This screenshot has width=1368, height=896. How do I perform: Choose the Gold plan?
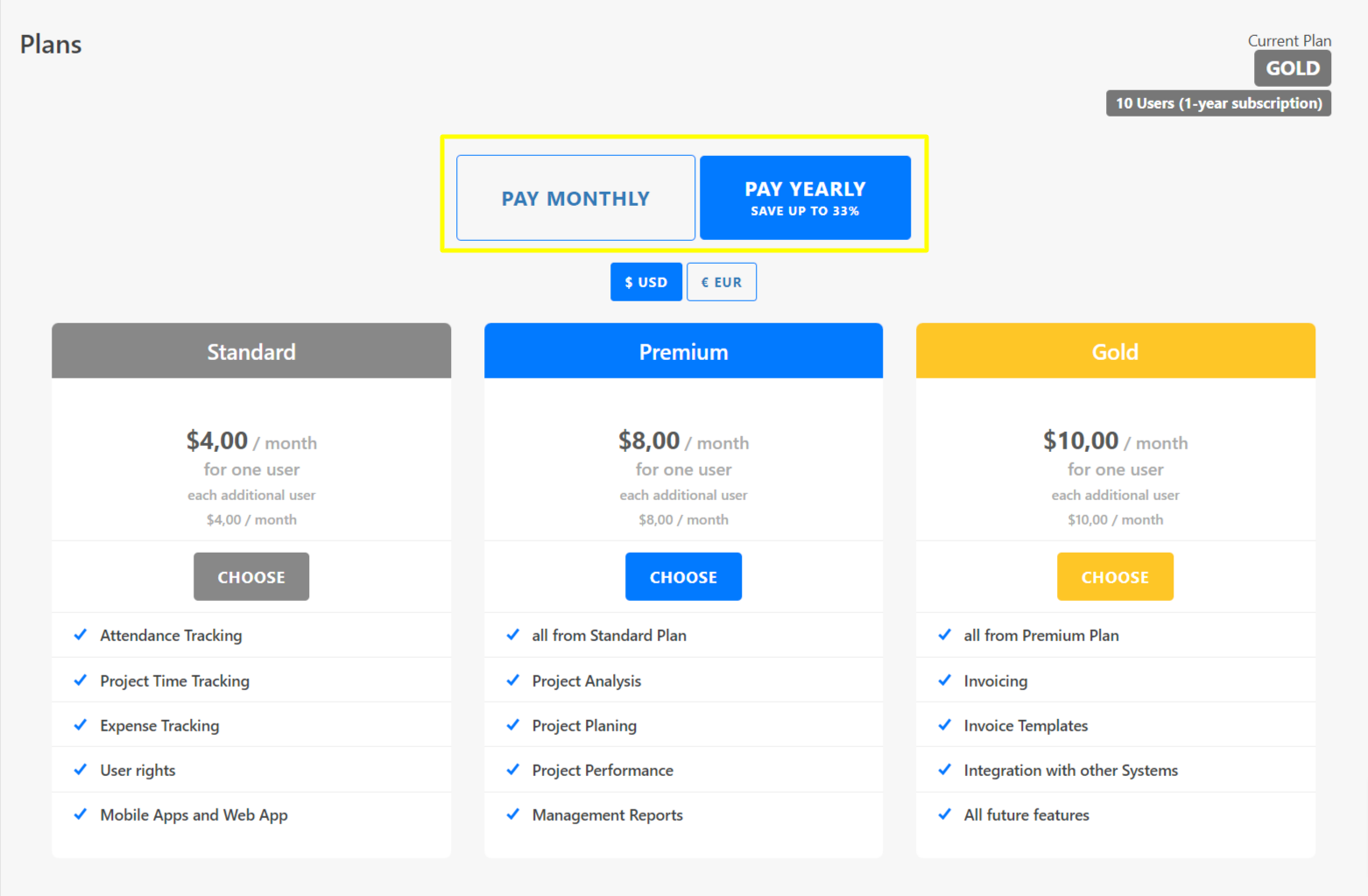[1115, 576]
